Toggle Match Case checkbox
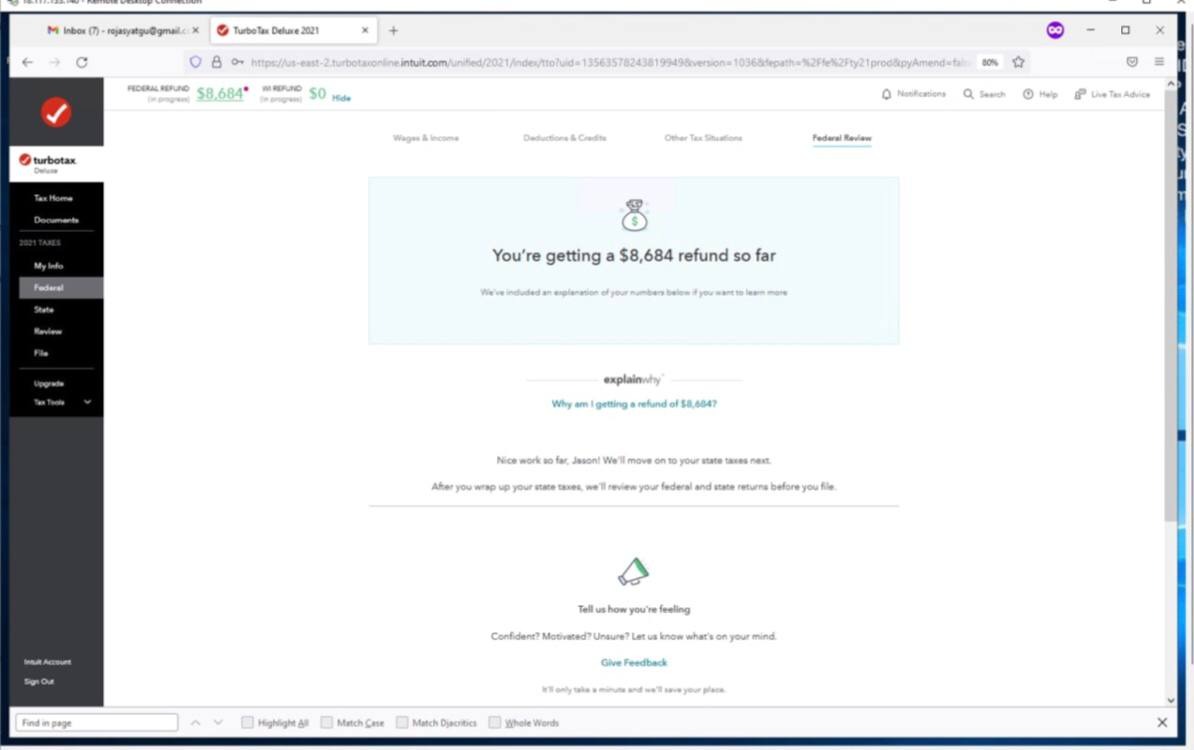Viewport: 1194px width, 750px height. tap(327, 723)
